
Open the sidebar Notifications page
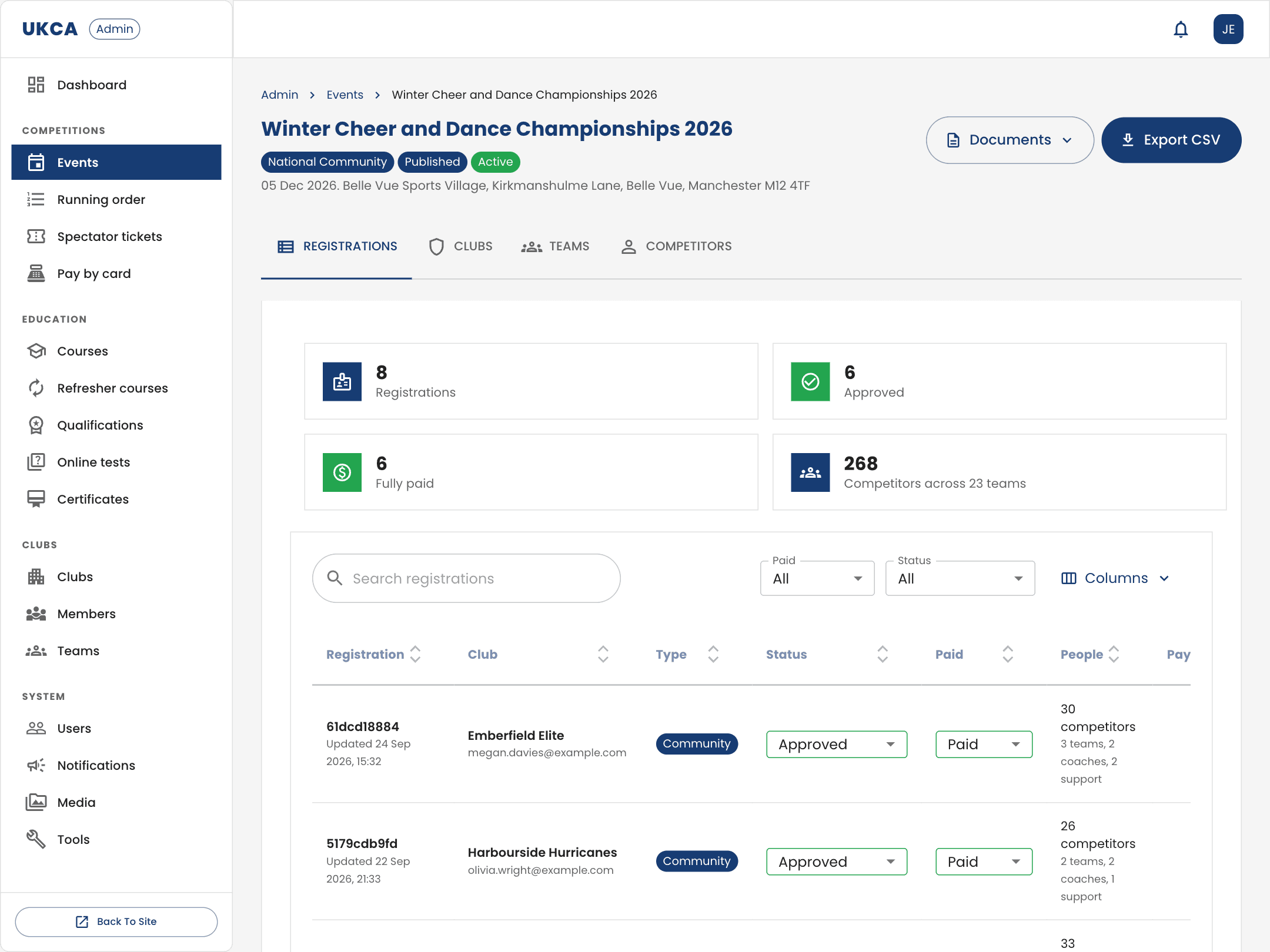pos(116,765)
